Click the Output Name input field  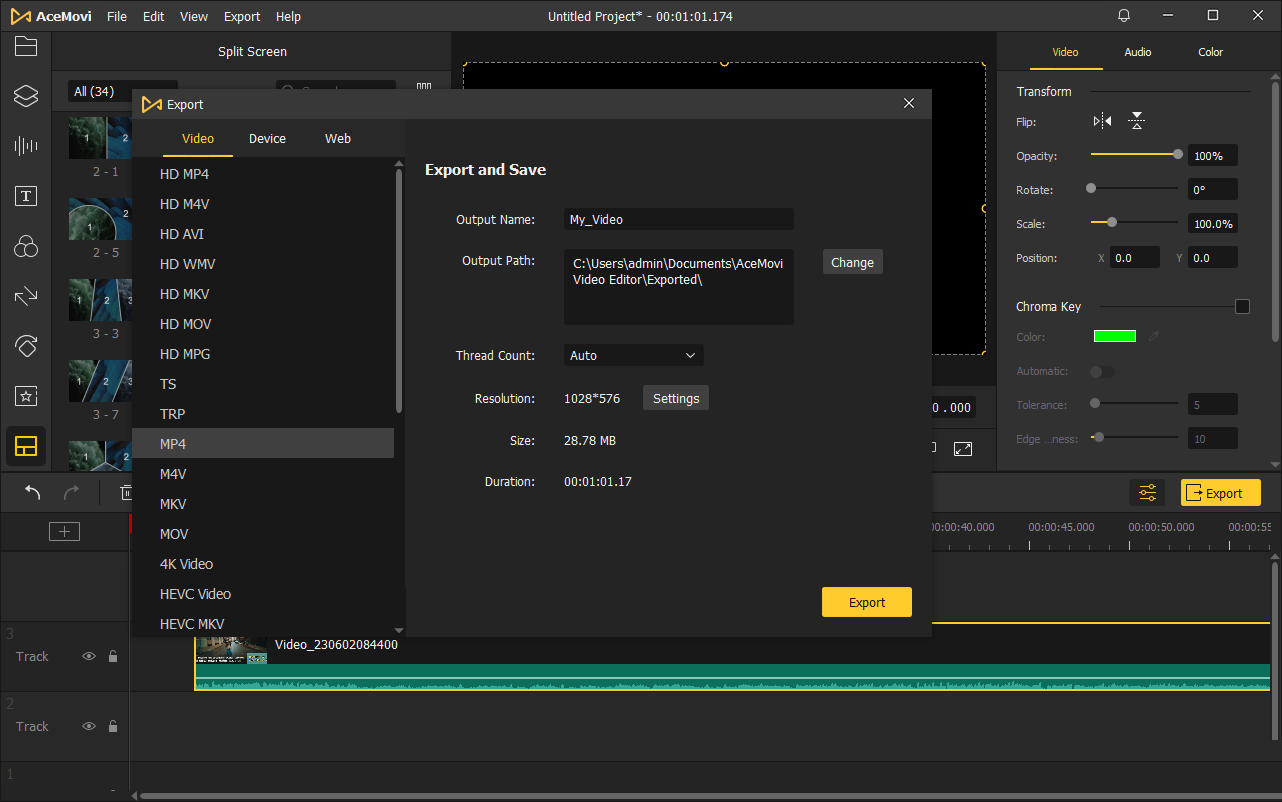pos(679,219)
